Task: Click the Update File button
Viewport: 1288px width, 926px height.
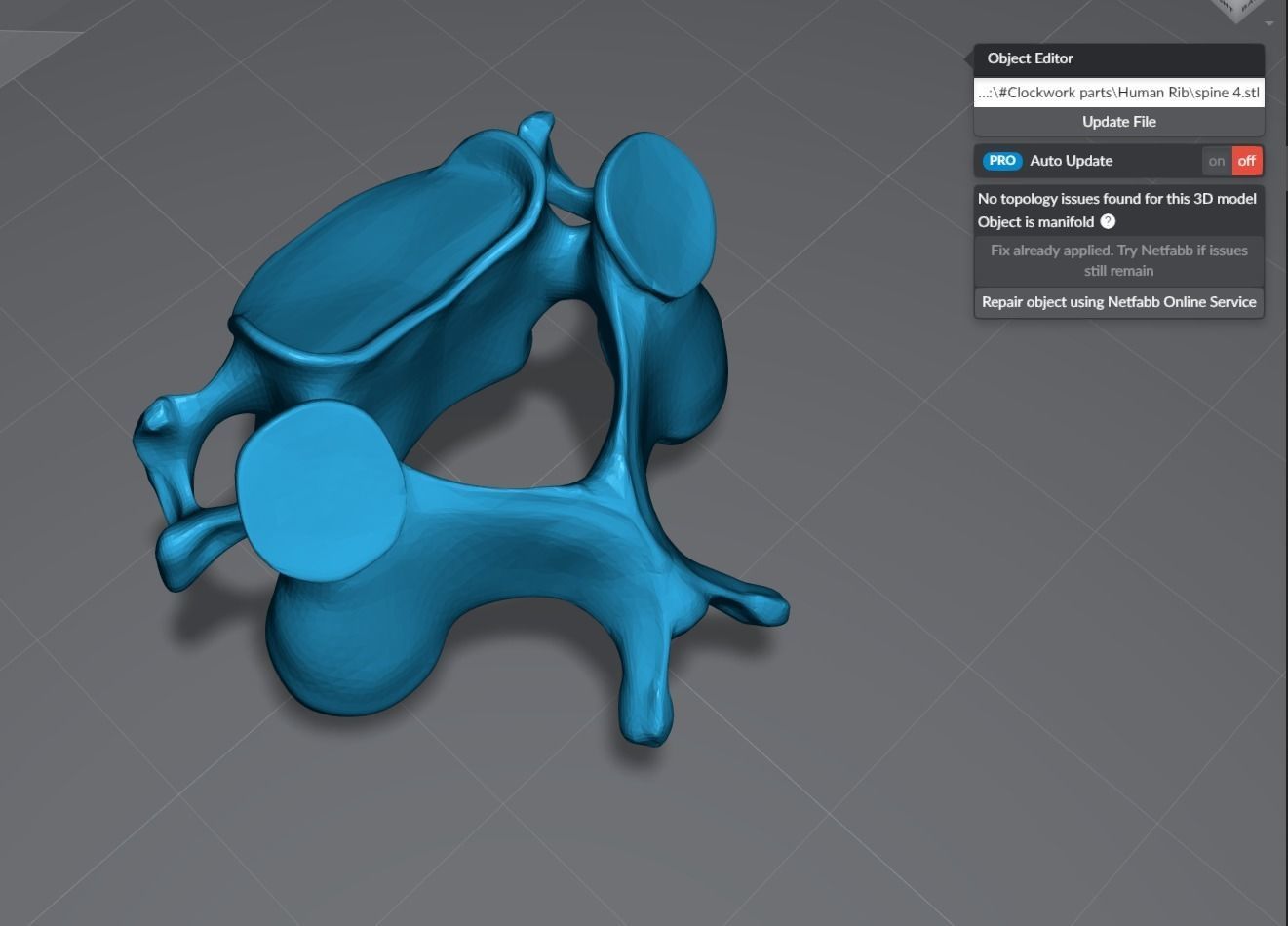Action: [x=1118, y=122]
